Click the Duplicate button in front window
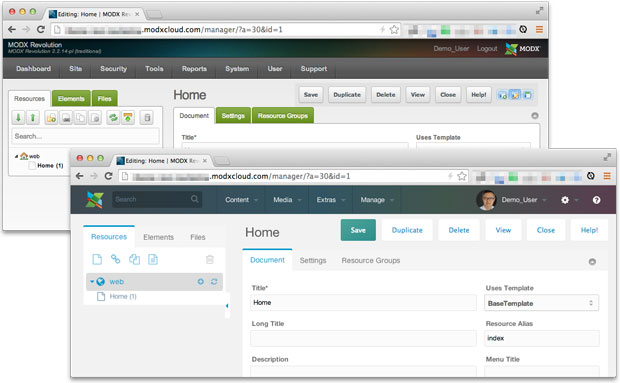This screenshot has width=620, height=383. [407, 230]
